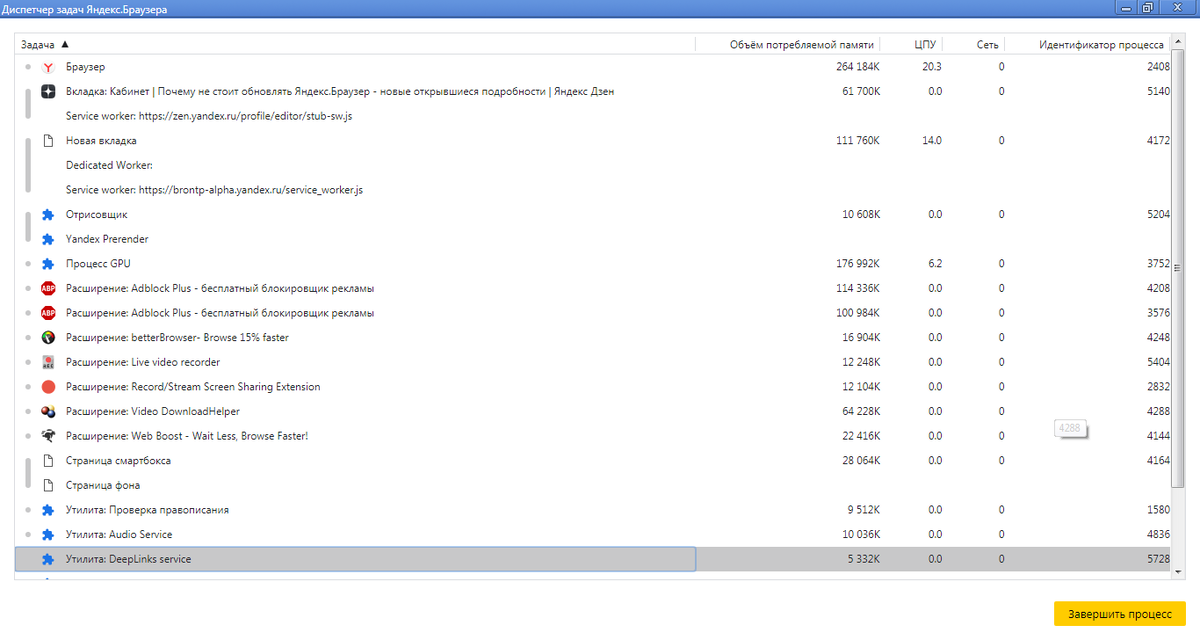Click the Video DownloadHelper extension icon
The height and width of the screenshot is (640, 1200).
(x=48, y=411)
